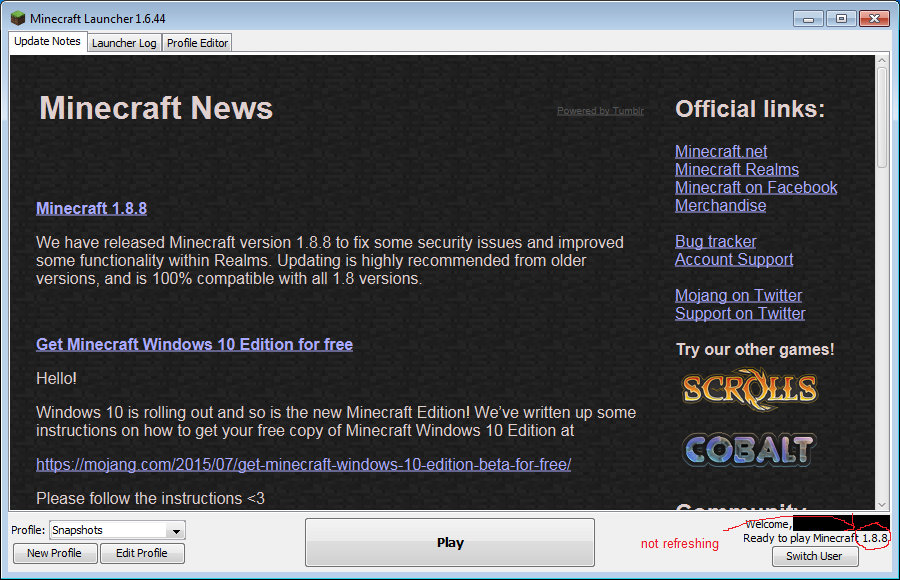
Task: Click the vertical scrollbar thumb
Action: pos(882,117)
